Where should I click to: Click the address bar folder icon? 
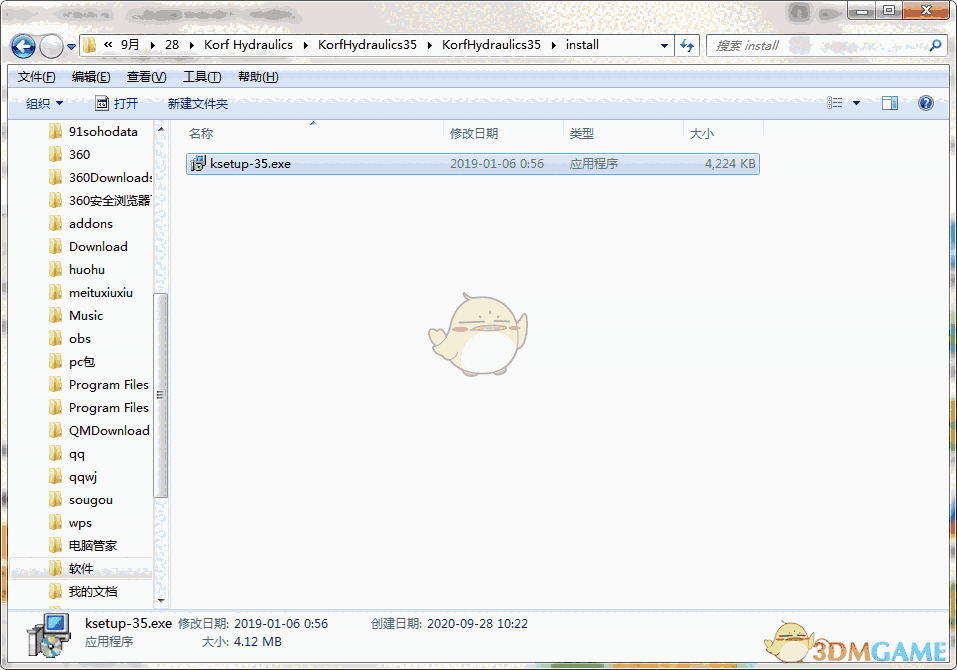click(90, 45)
